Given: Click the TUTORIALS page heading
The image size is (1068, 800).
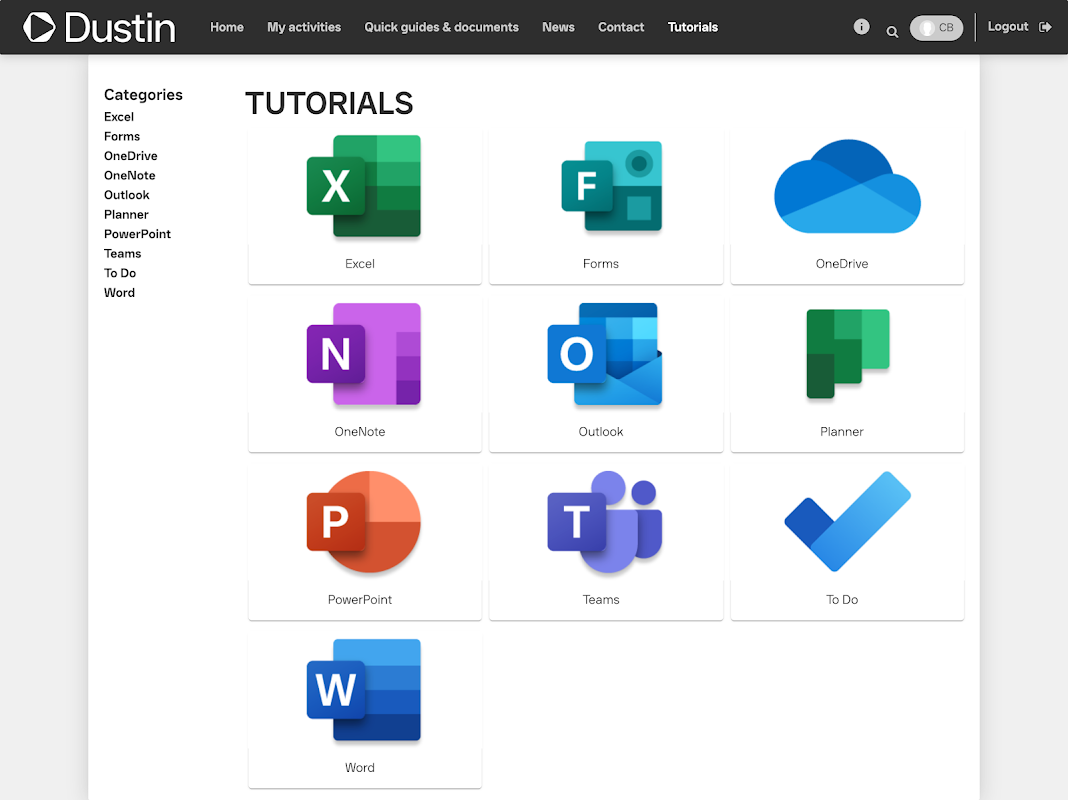Looking at the screenshot, I should (x=329, y=103).
